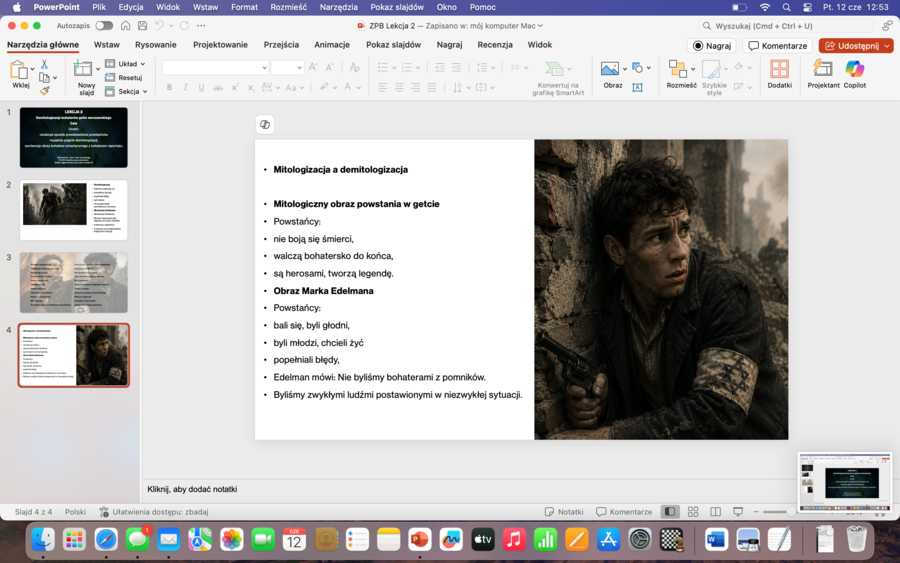Open the font size combo box
Image resolution: width=900 pixels, height=563 pixels.
coord(287,68)
